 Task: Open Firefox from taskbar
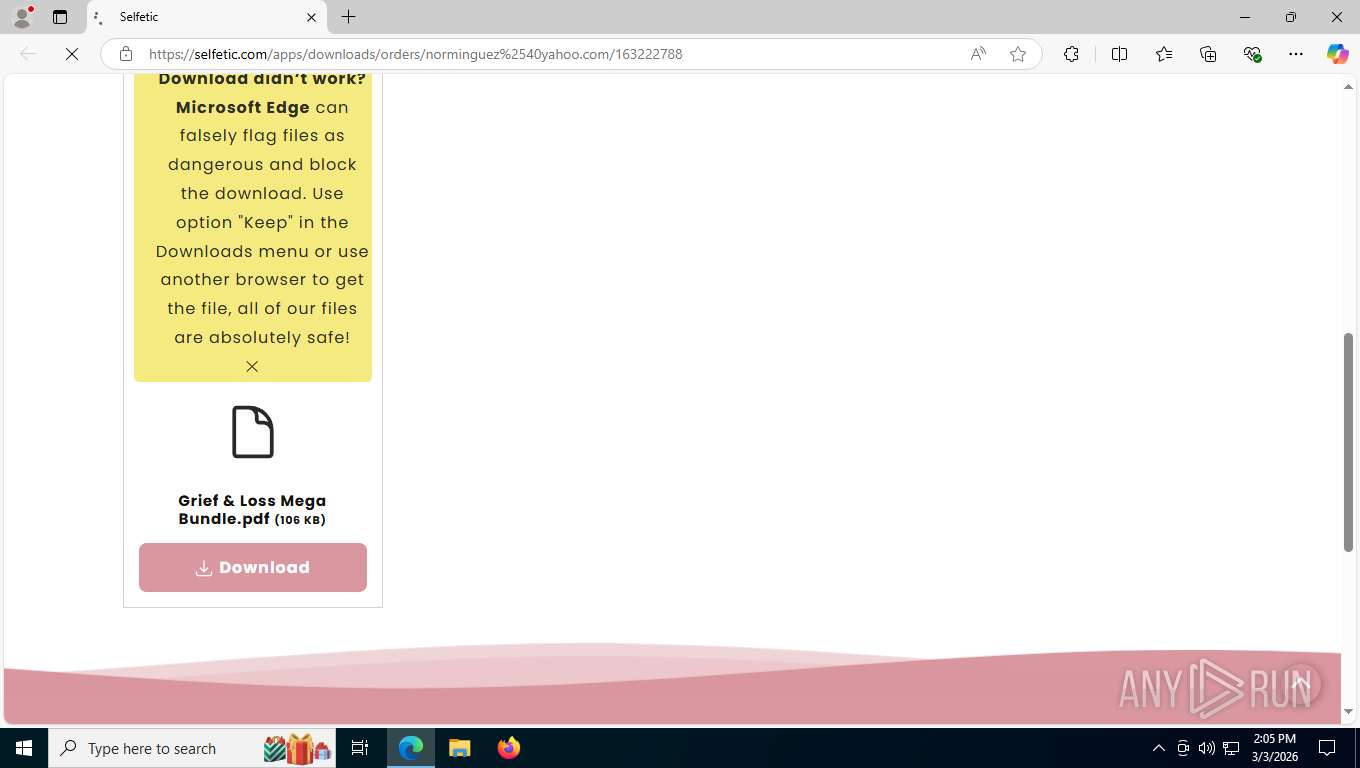click(509, 748)
